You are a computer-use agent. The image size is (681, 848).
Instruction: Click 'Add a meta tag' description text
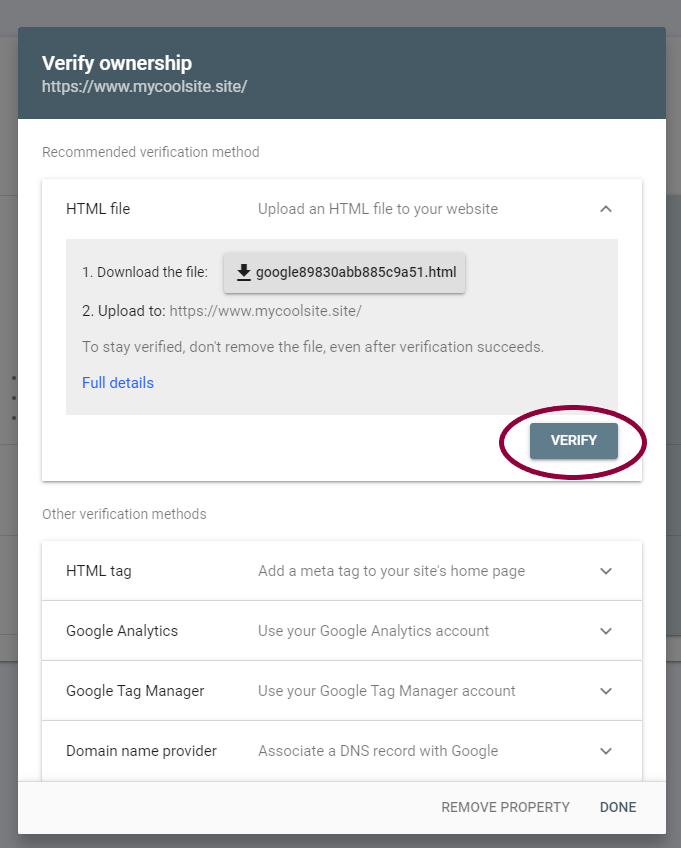click(392, 571)
